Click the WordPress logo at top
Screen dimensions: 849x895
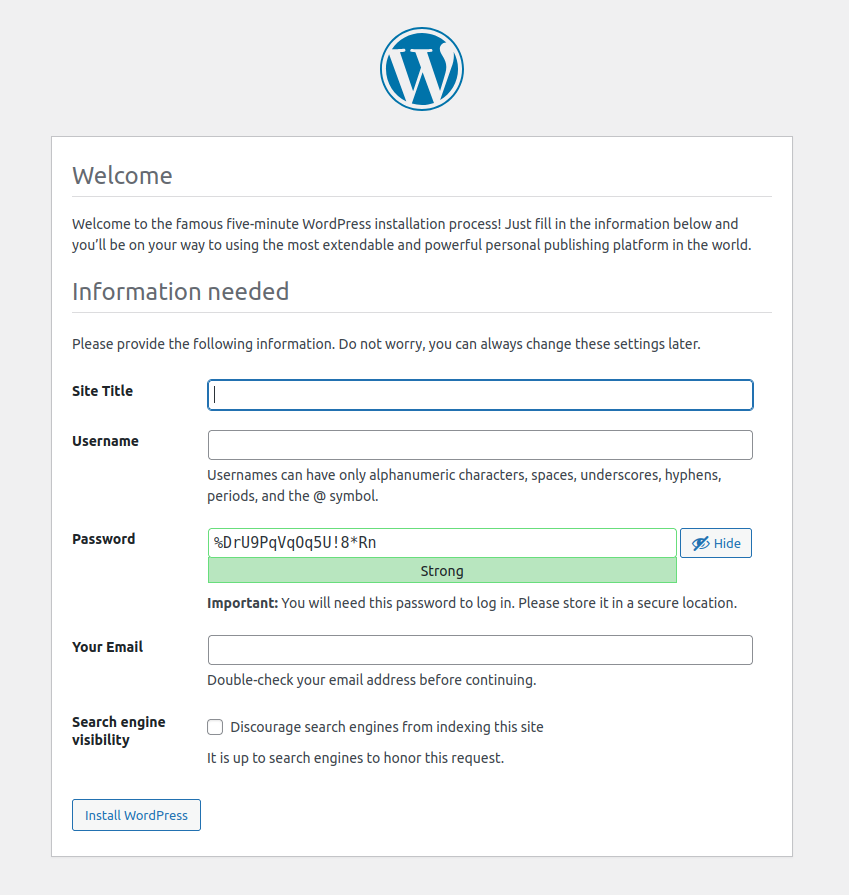[421, 68]
